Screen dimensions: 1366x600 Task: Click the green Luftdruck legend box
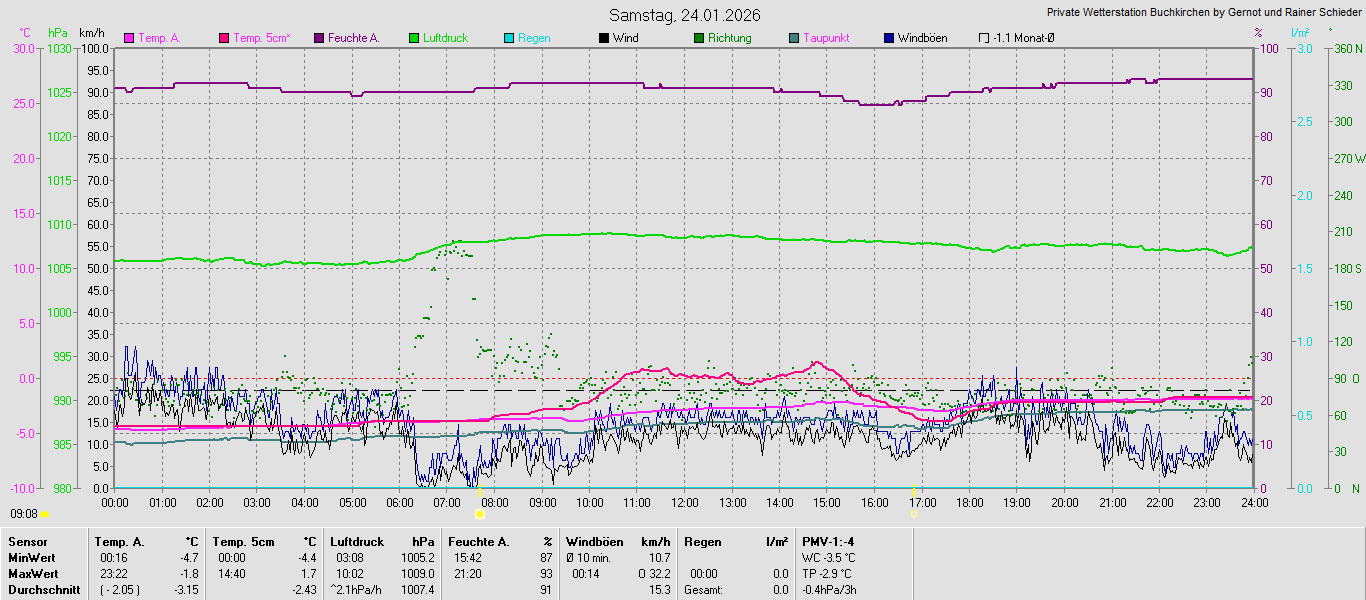(413, 38)
